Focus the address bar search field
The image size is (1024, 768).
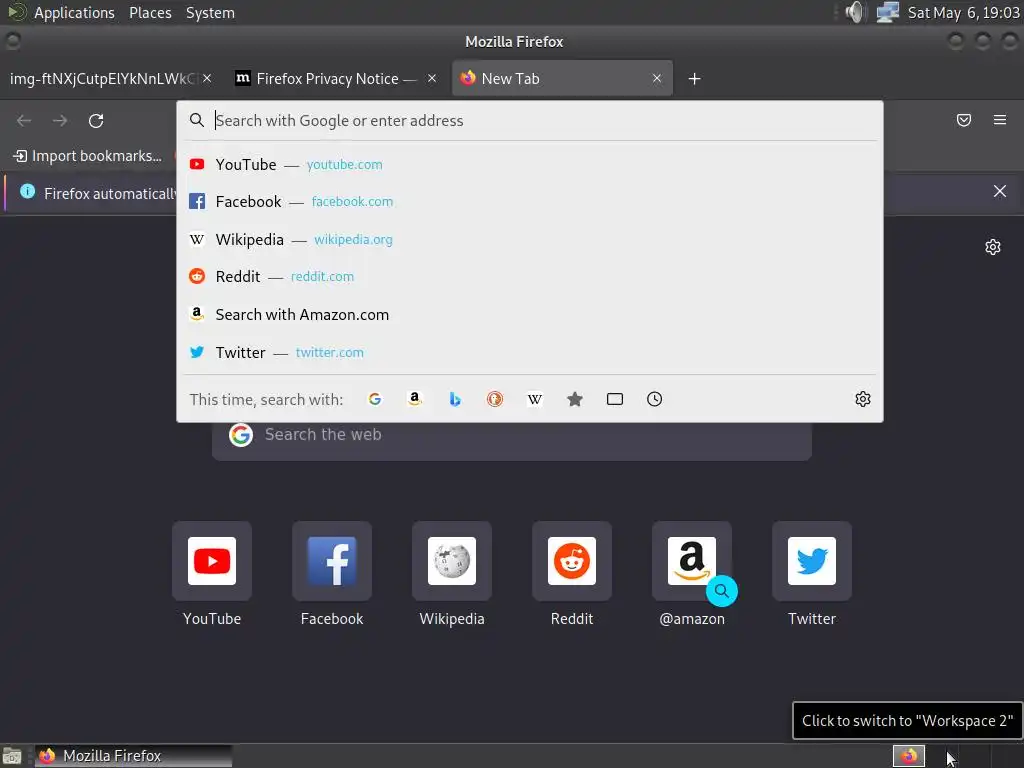(x=530, y=120)
